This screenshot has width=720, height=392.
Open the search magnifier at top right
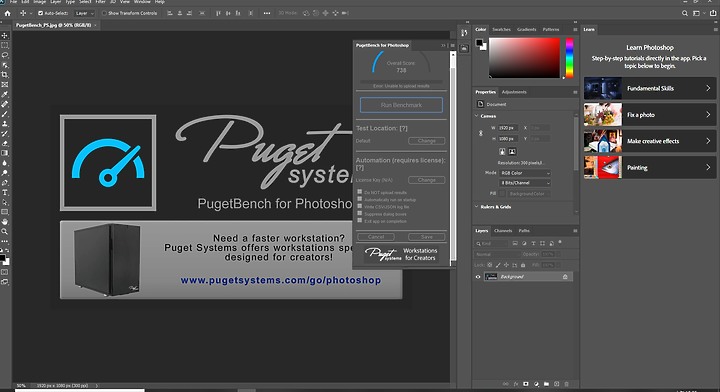click(x=685, y=13)
